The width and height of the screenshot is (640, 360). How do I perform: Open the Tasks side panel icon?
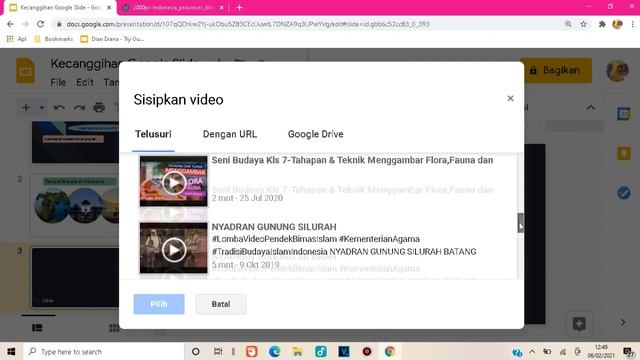tap(623, 193)
